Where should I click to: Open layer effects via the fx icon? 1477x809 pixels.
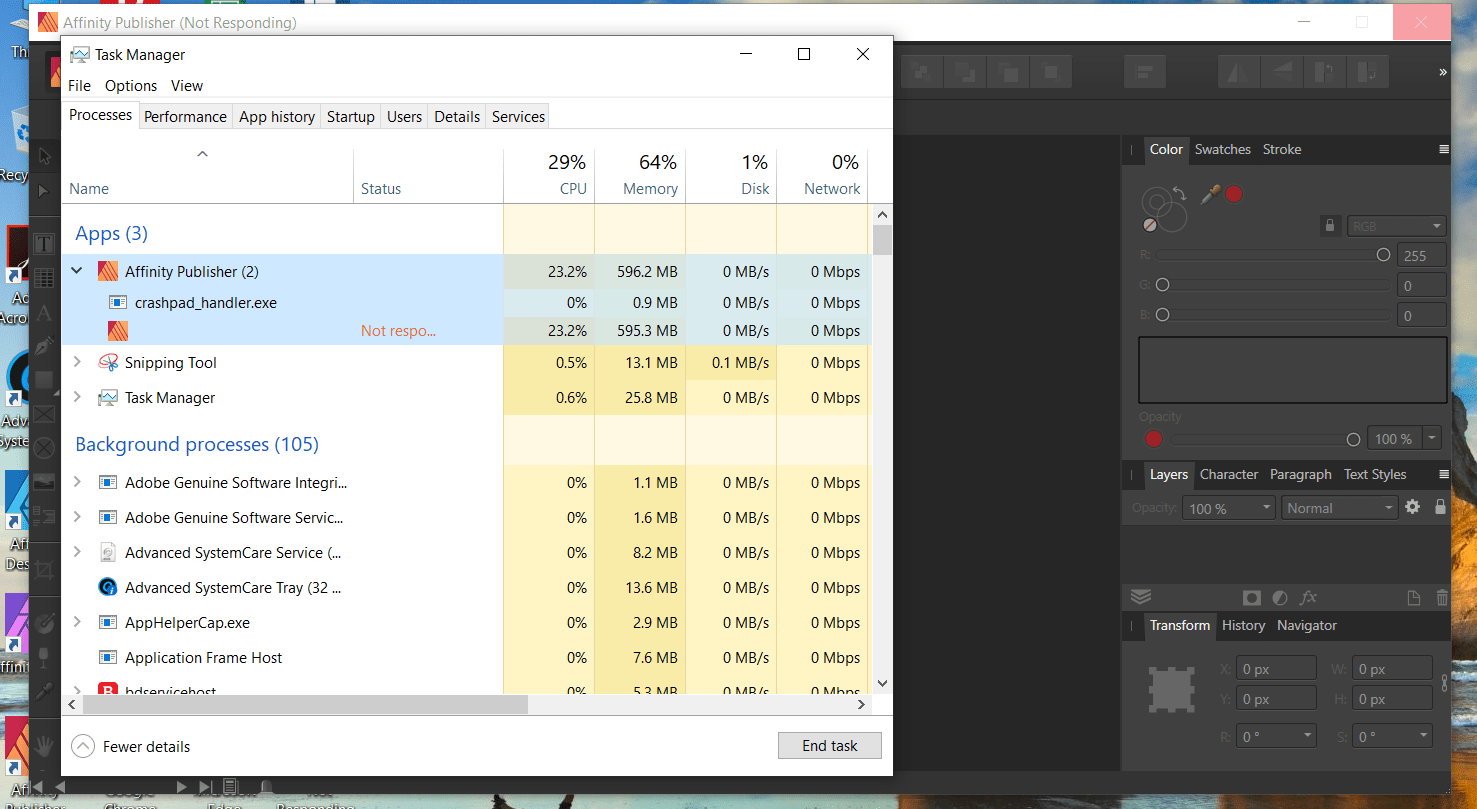coord(1308,597)
